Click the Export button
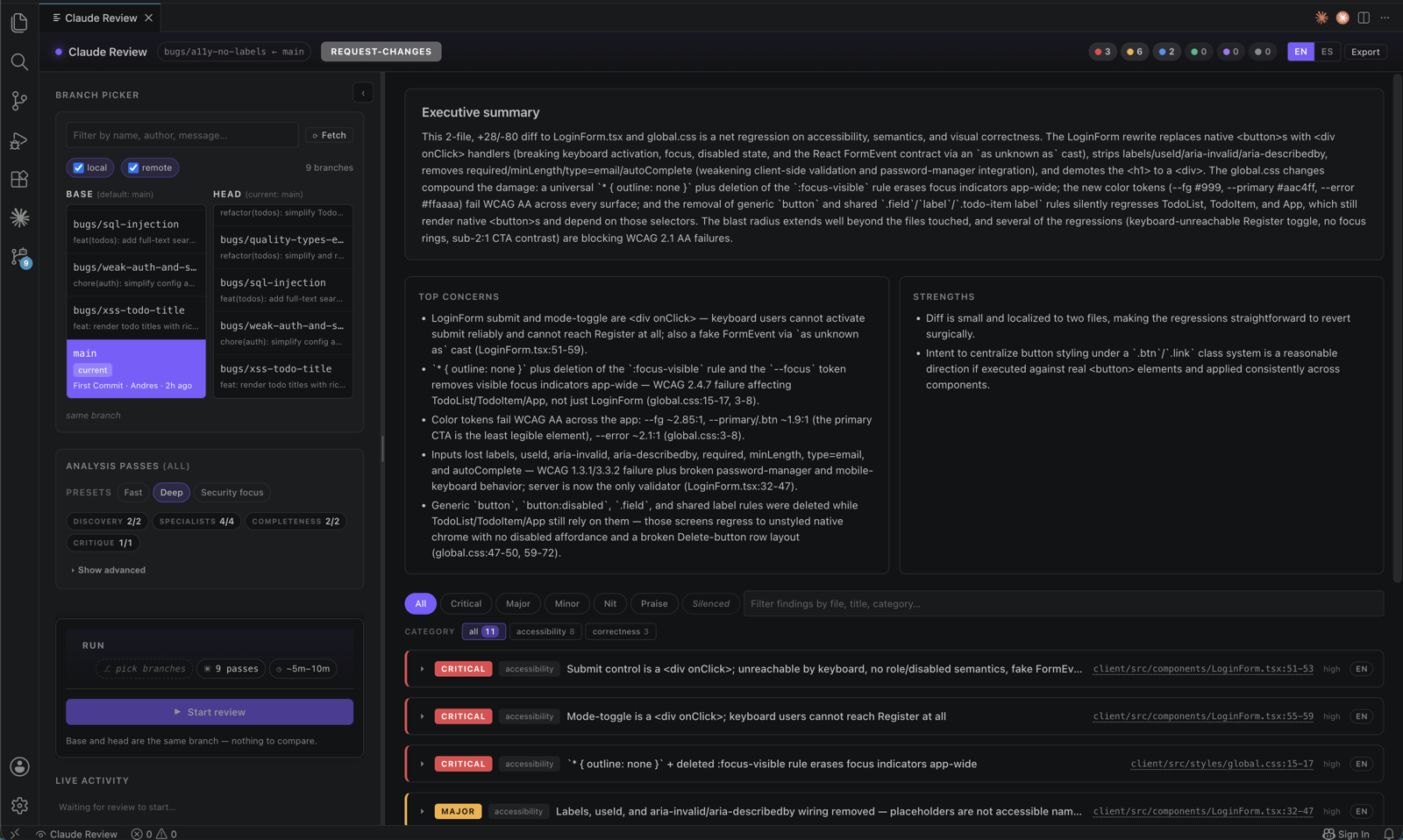 [1365, 52]
